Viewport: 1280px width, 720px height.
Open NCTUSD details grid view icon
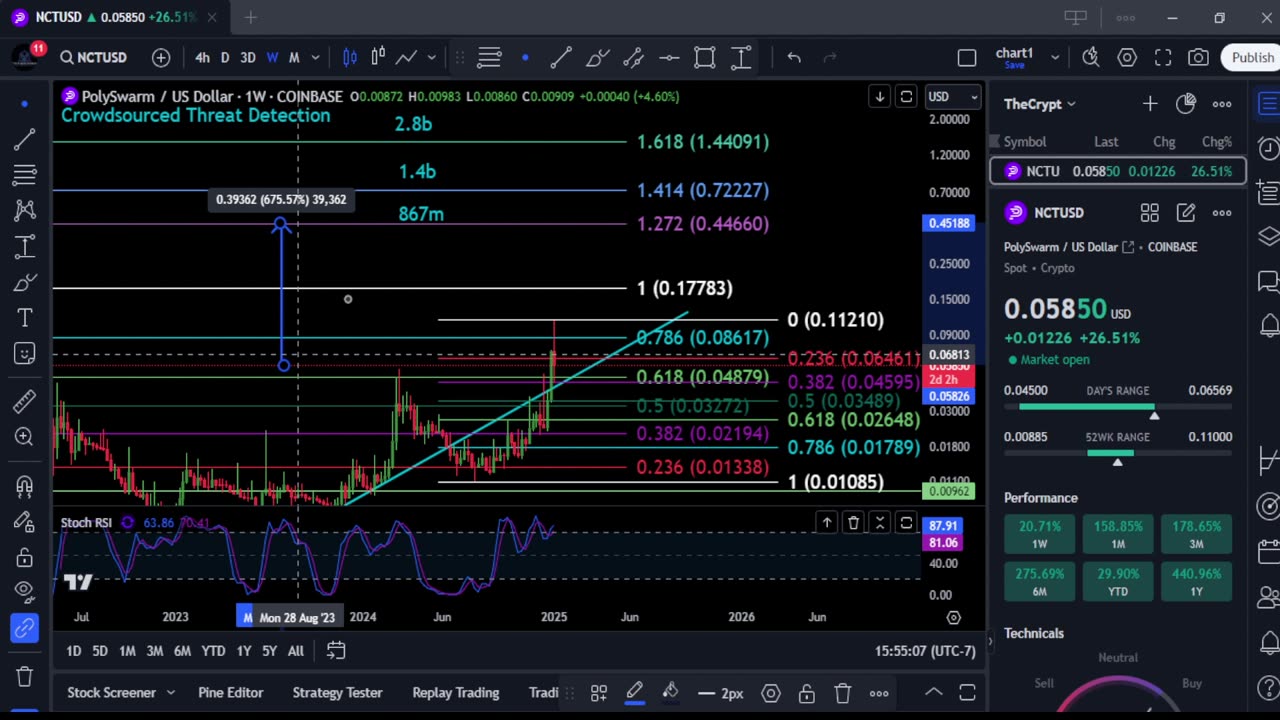coord(1150,213)
